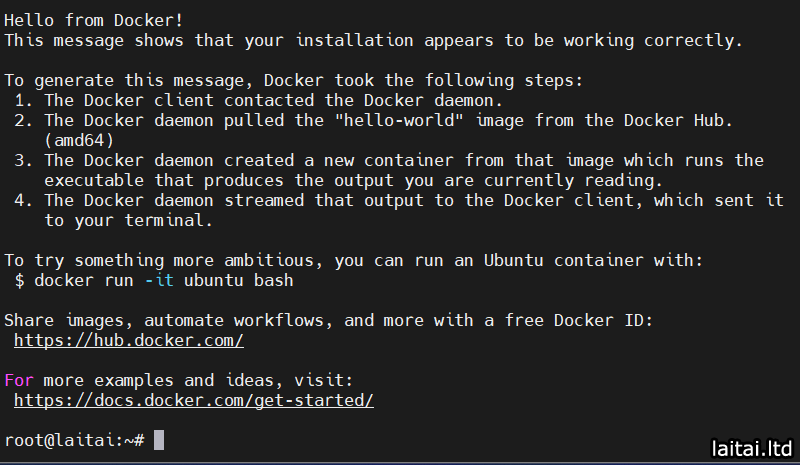
Task: Click the "docker run -it ubuntu bash" command
Action: (164, 280)
